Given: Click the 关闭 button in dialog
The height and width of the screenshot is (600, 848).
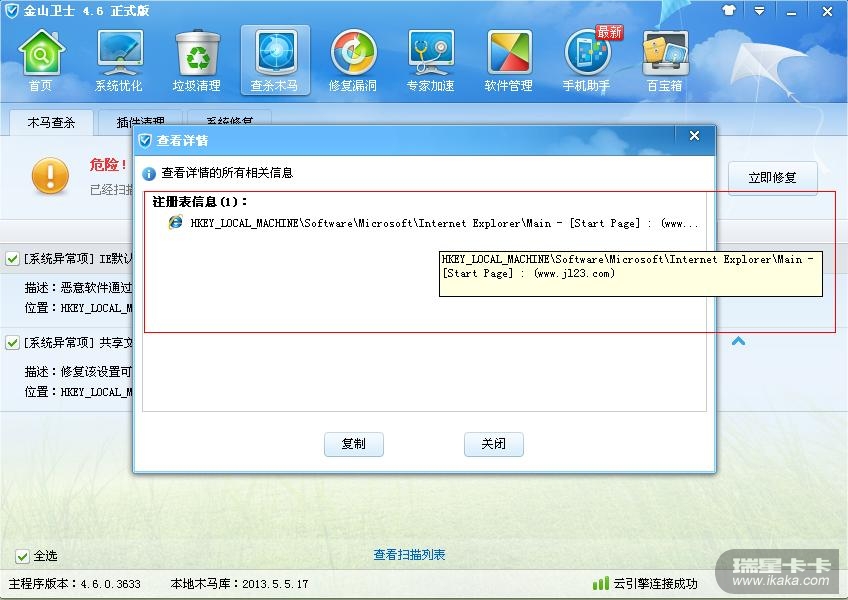Looking at the screenshot, I should point(494,444).
